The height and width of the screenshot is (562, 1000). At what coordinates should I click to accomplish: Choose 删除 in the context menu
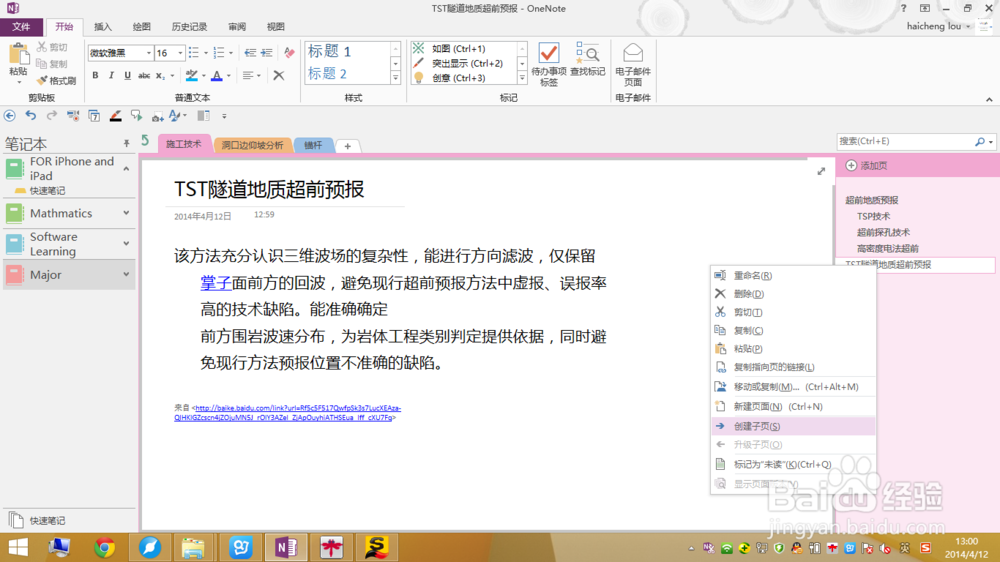click(793, 294)
